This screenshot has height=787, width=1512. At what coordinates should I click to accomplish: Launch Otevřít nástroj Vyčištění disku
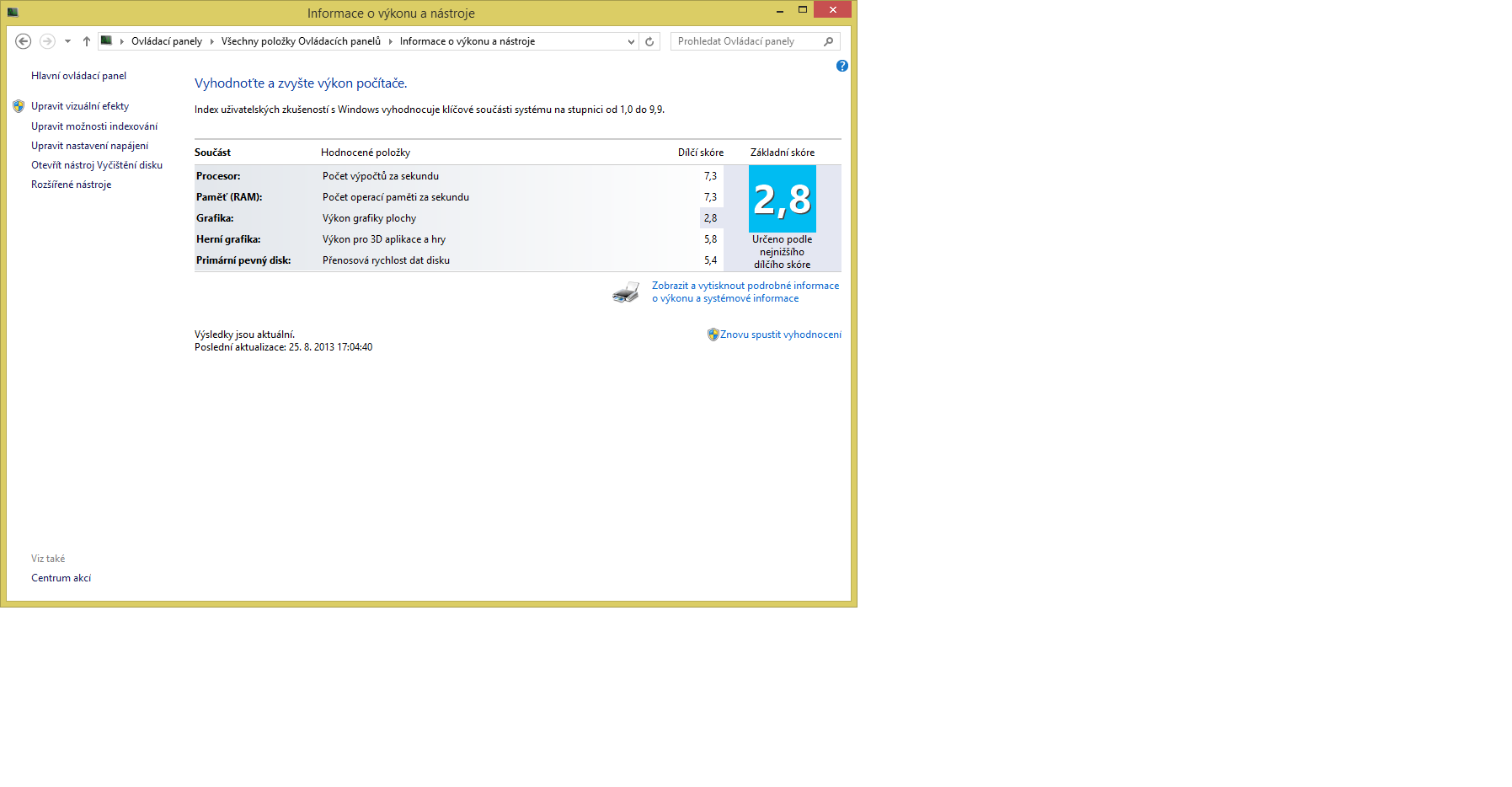point(97,165)
